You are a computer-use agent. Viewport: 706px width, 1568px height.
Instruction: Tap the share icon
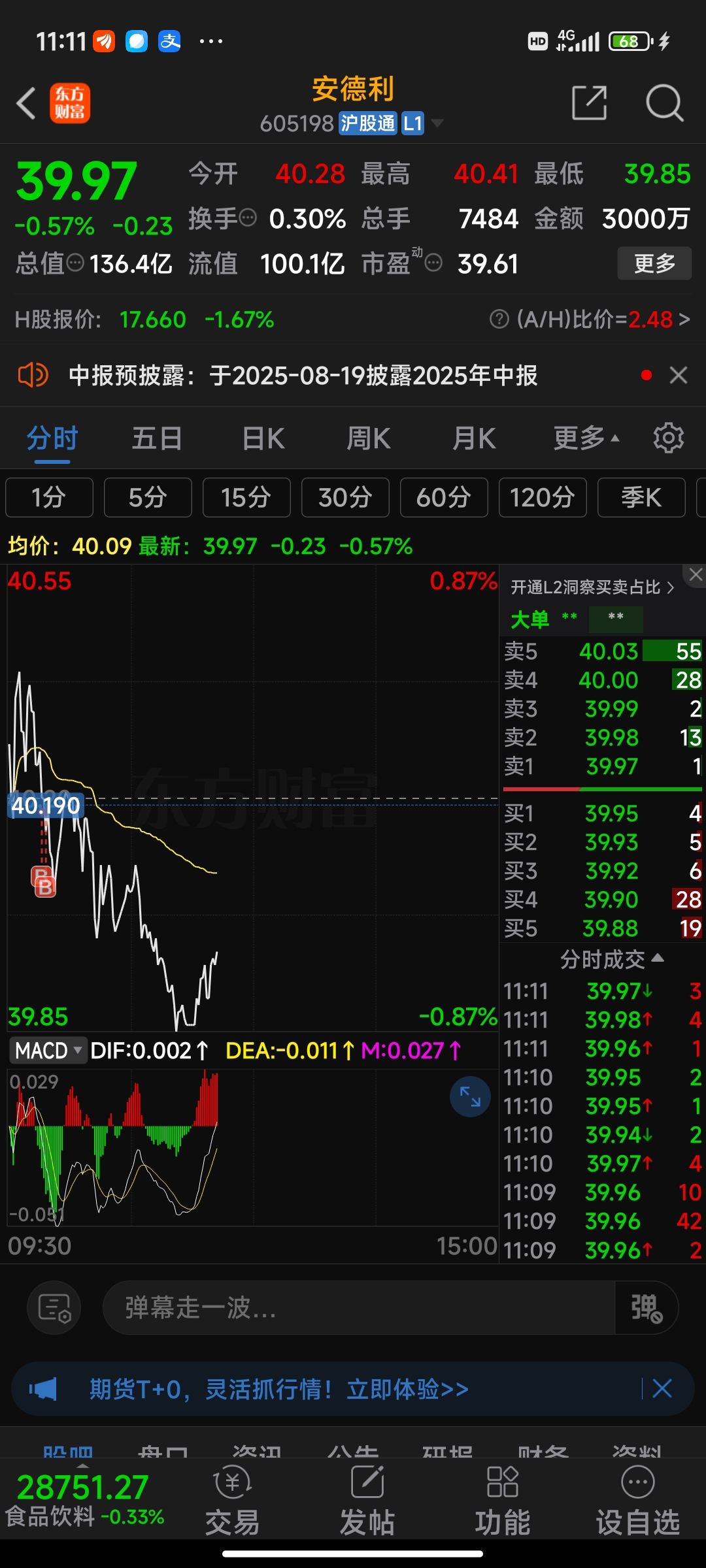[589, 103]
